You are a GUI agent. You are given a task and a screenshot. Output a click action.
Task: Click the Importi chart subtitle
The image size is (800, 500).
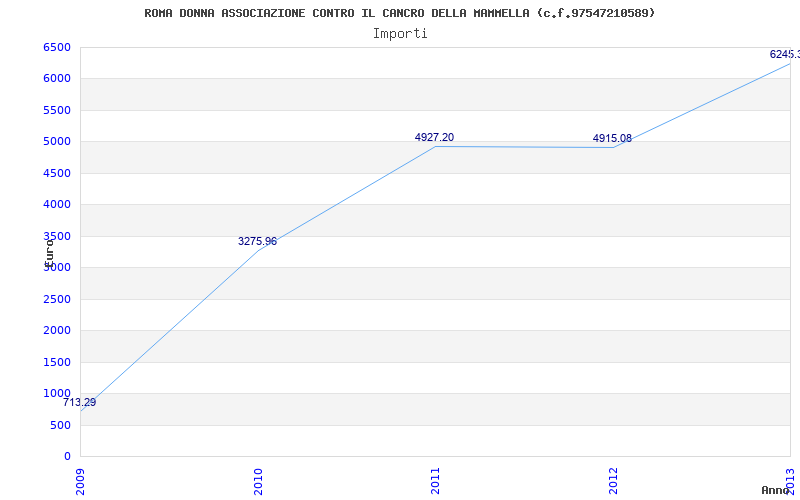[x=400, y=34]
